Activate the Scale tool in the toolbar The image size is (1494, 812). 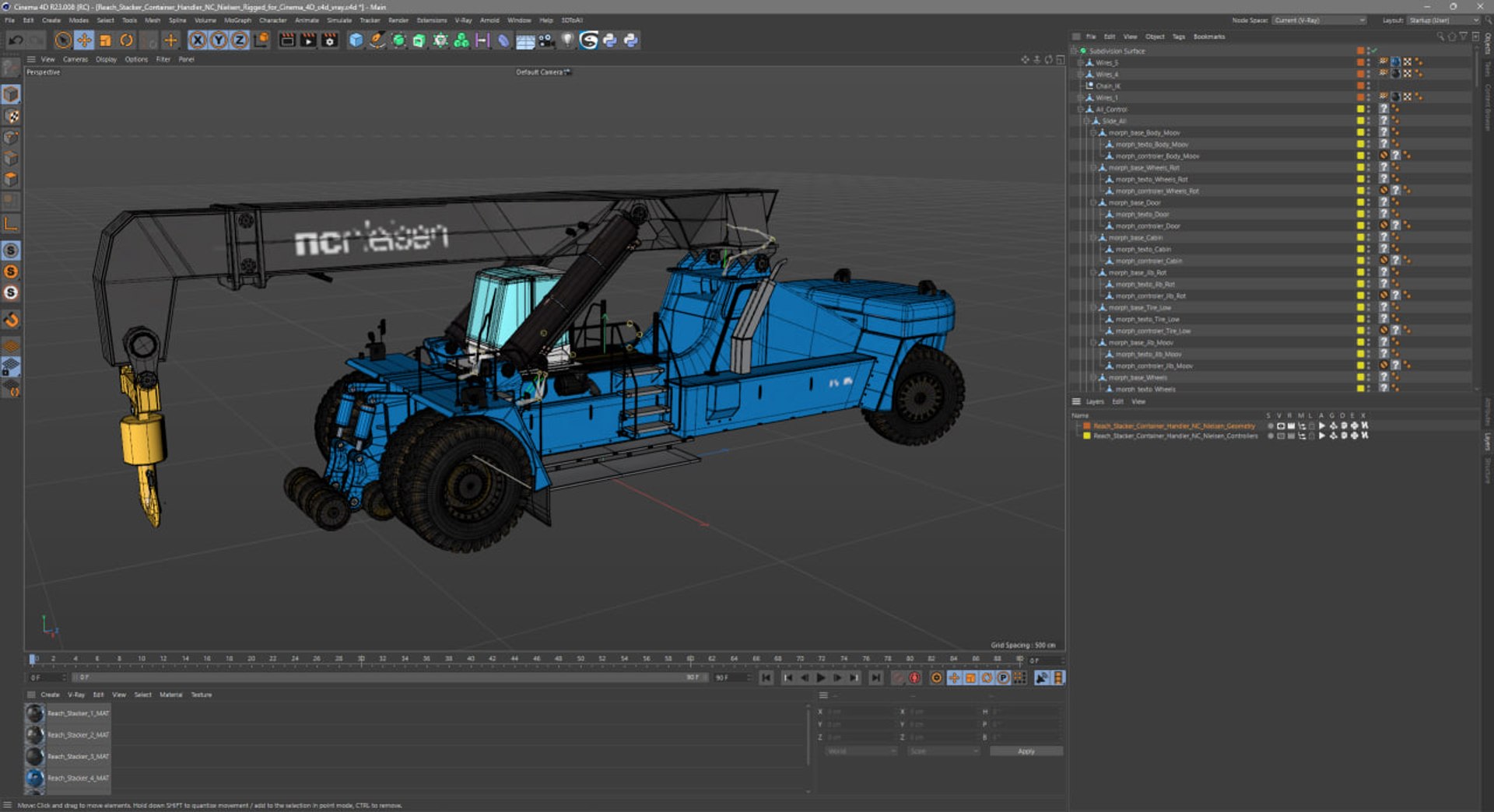(105, 40)
